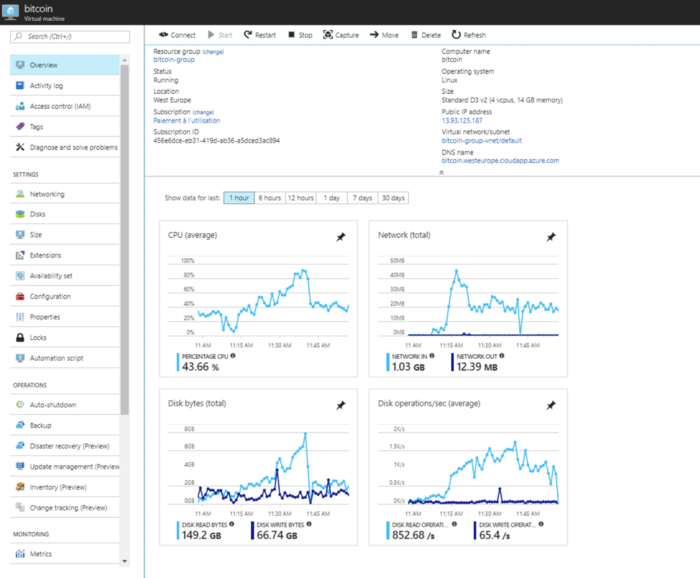The image size is (700, 578).
Task: Click the Disk Write Bytes info icon
Action: [x=309, y=524]
